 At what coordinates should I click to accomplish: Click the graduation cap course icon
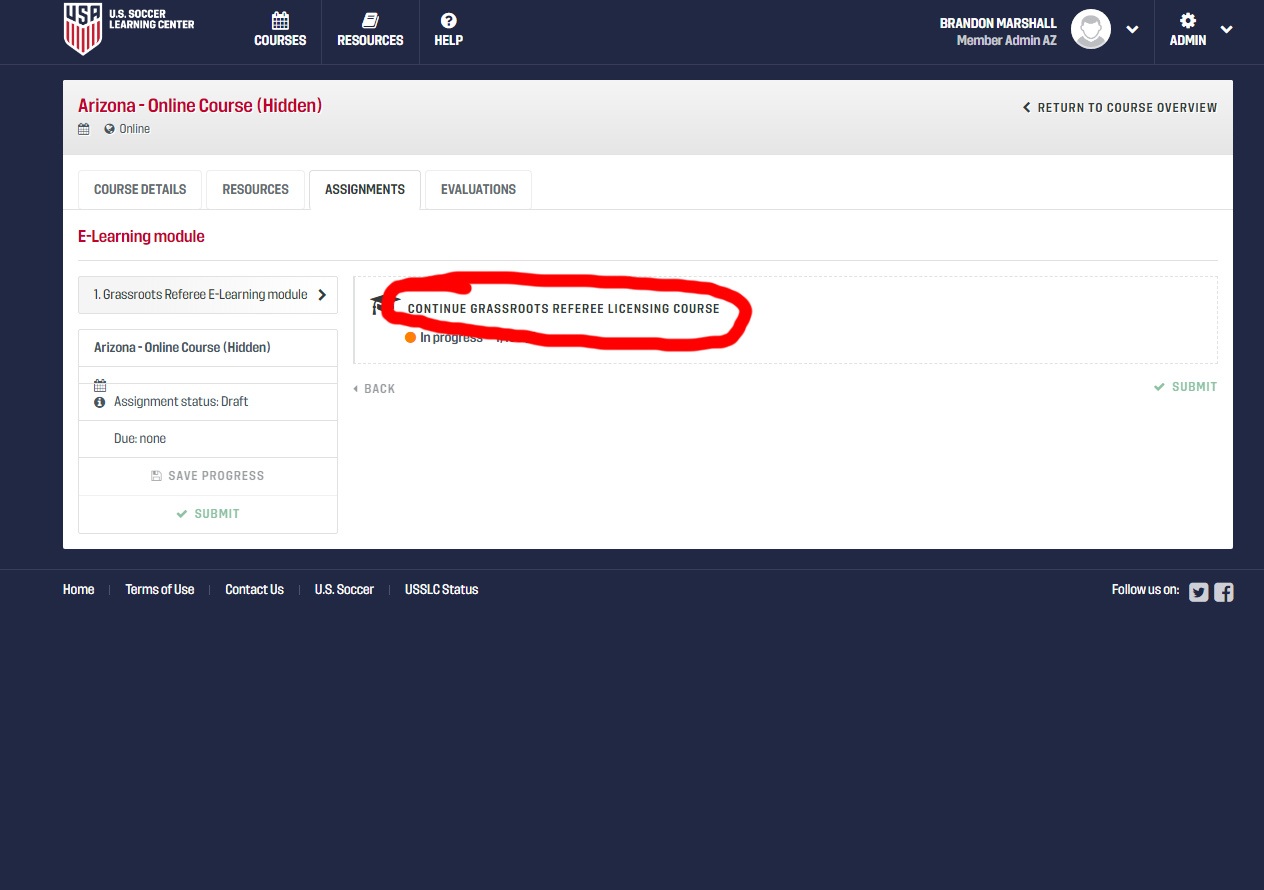[385, 305]
